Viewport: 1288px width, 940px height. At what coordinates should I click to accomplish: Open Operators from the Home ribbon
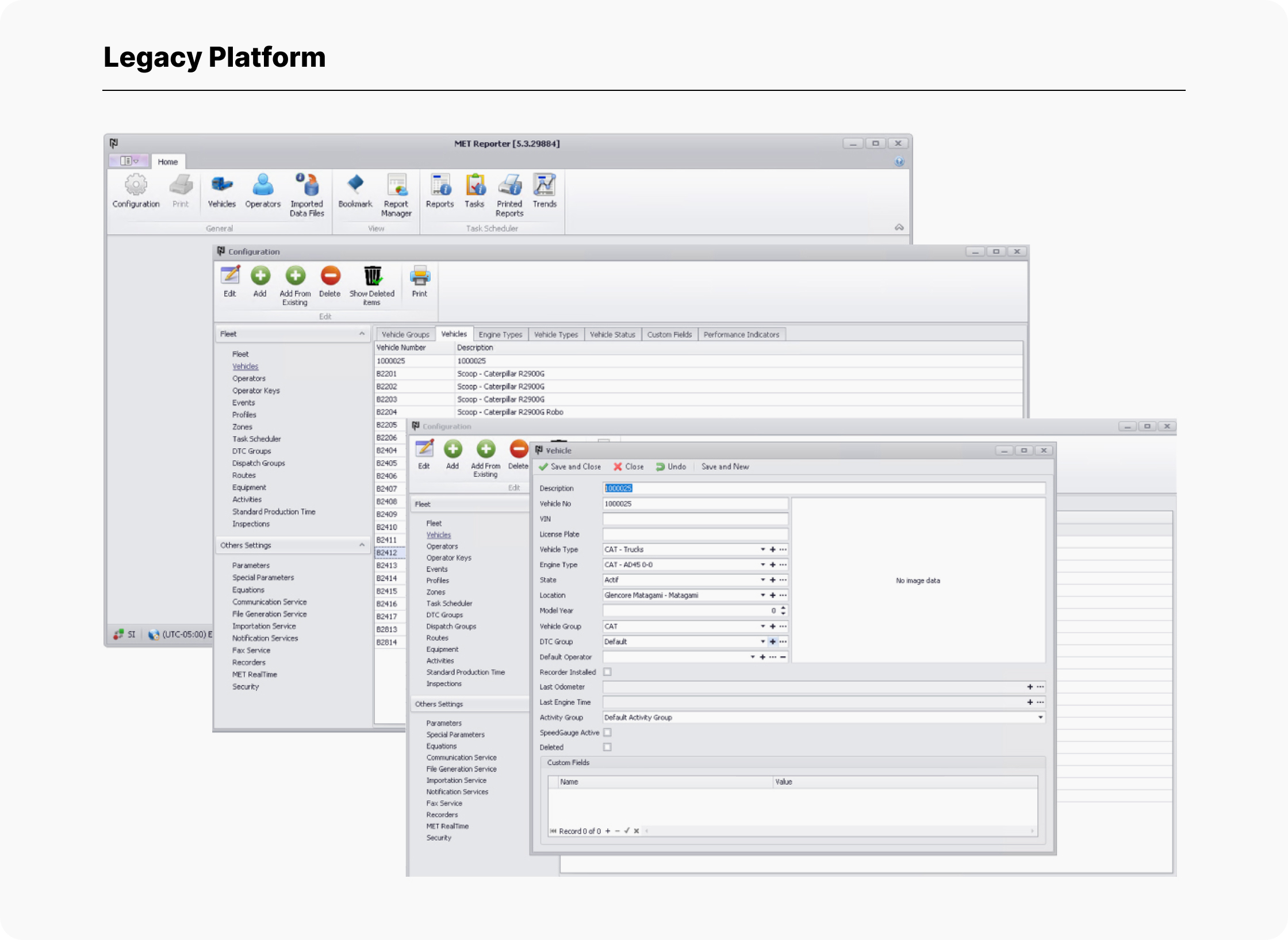coord(263,186)
